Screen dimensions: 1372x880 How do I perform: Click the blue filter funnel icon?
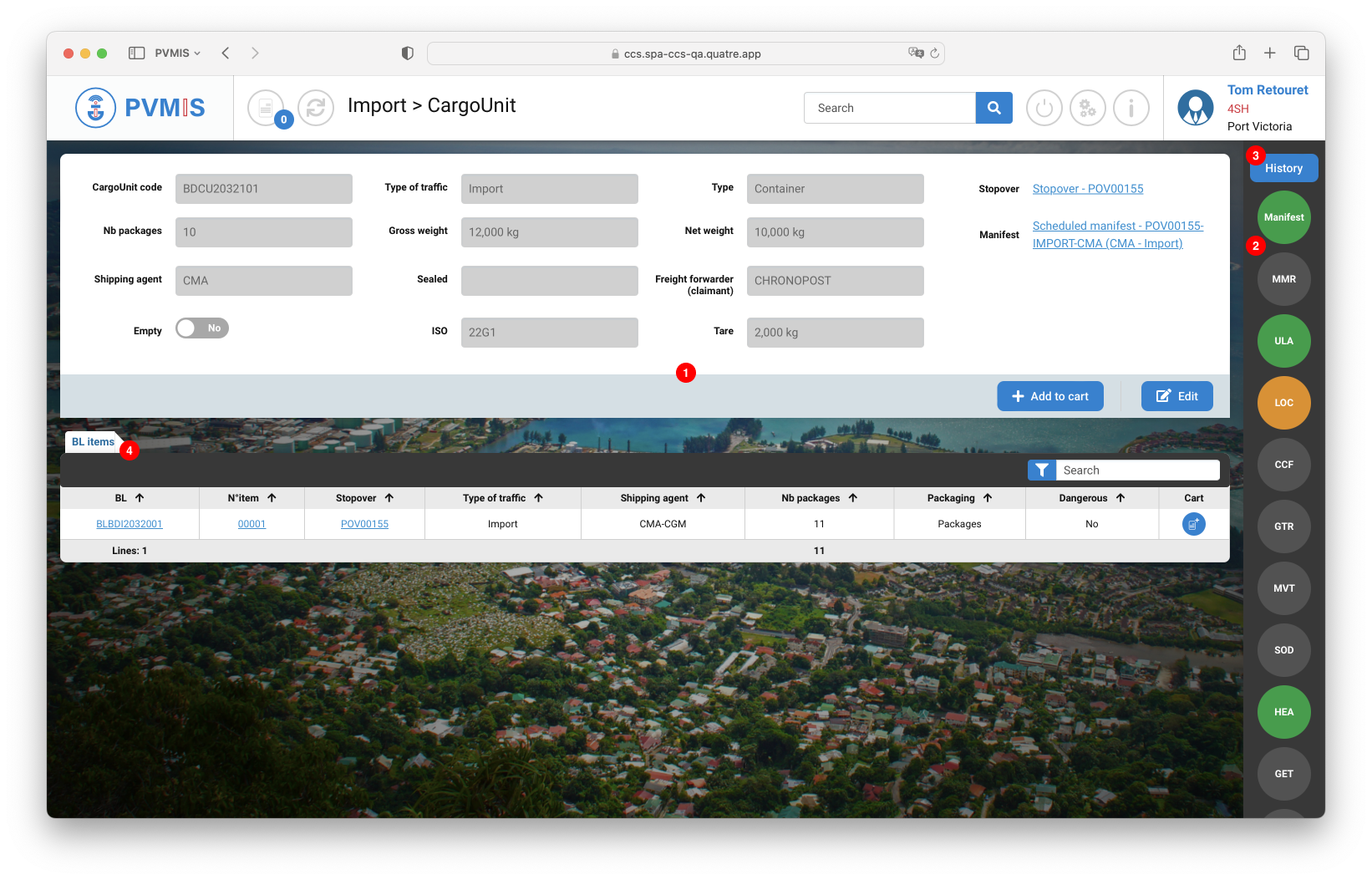pyautogui.click(x=1041, y=471)
